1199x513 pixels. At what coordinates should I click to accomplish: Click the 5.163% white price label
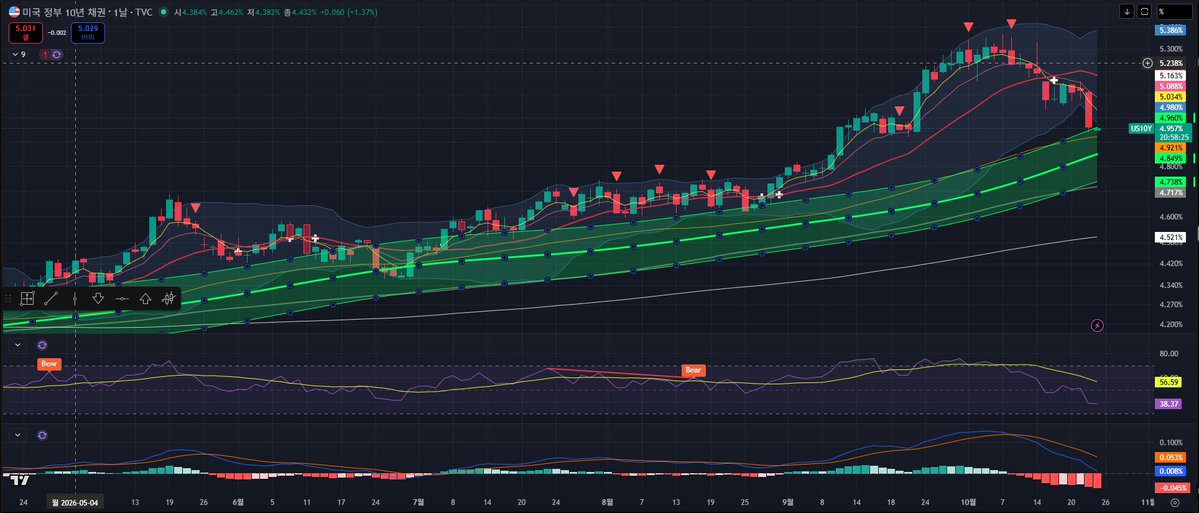(1171, 76)
